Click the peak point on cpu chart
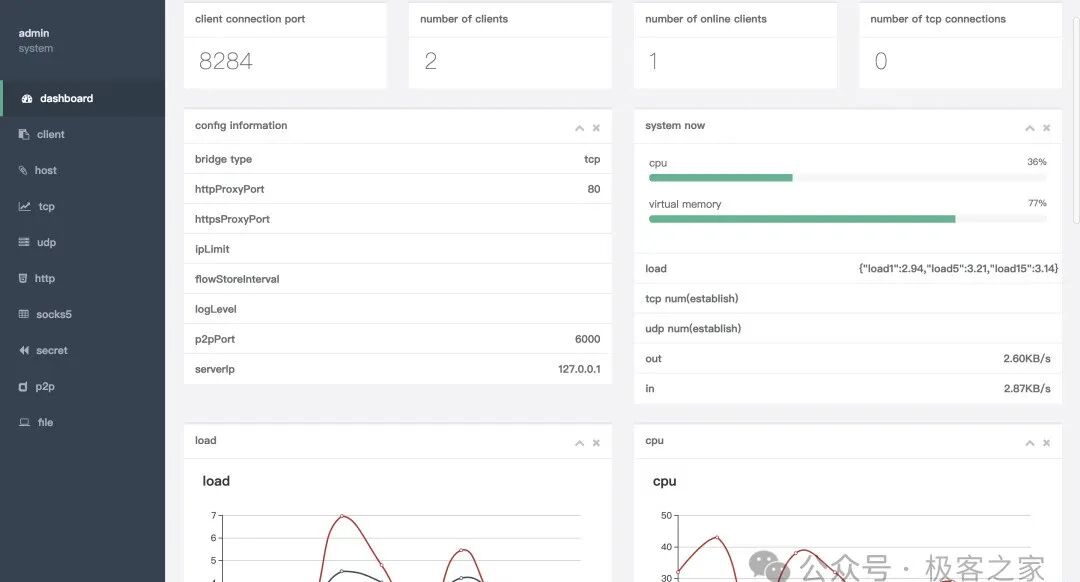 pyautogui.click(x=717, y=537)
